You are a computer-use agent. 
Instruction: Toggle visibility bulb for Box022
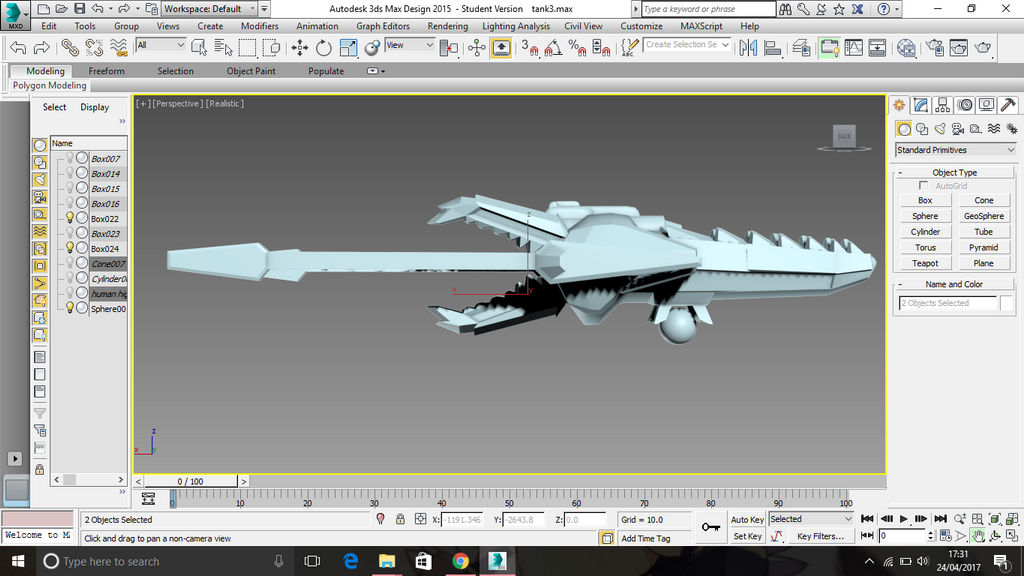coord(70,218)
